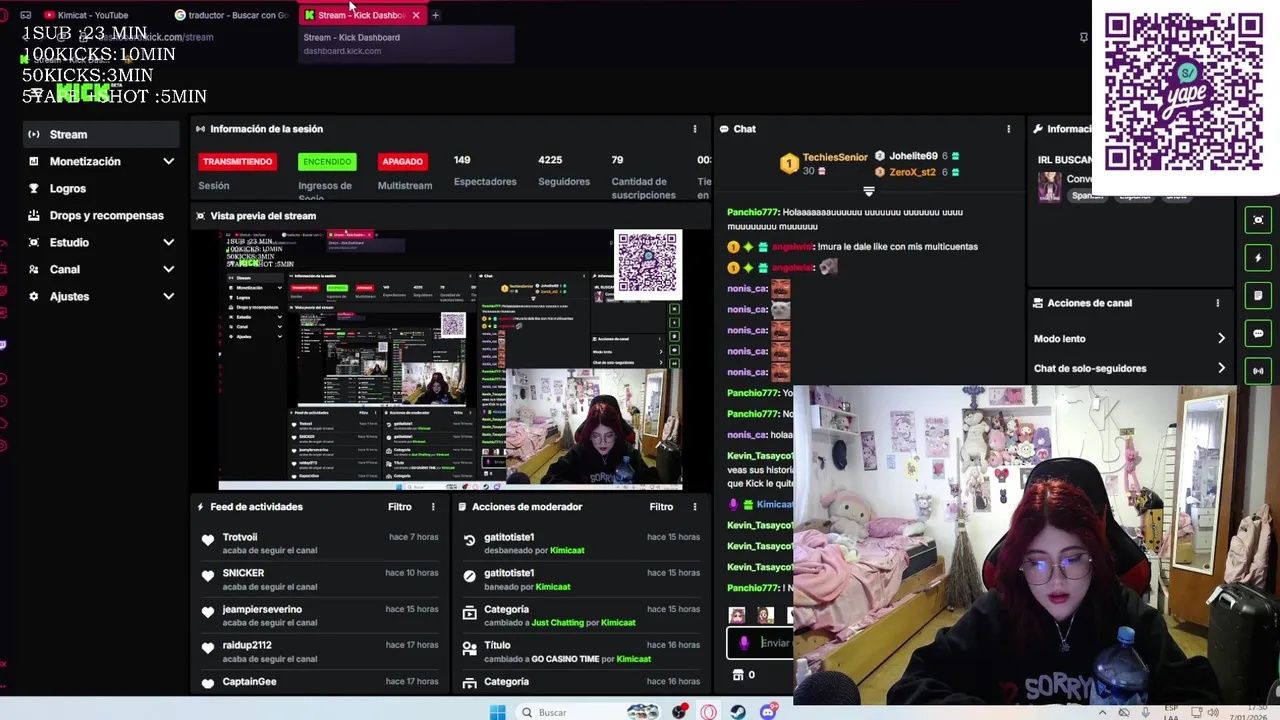Click the TRANSMITIENDO session status badge

237,161
